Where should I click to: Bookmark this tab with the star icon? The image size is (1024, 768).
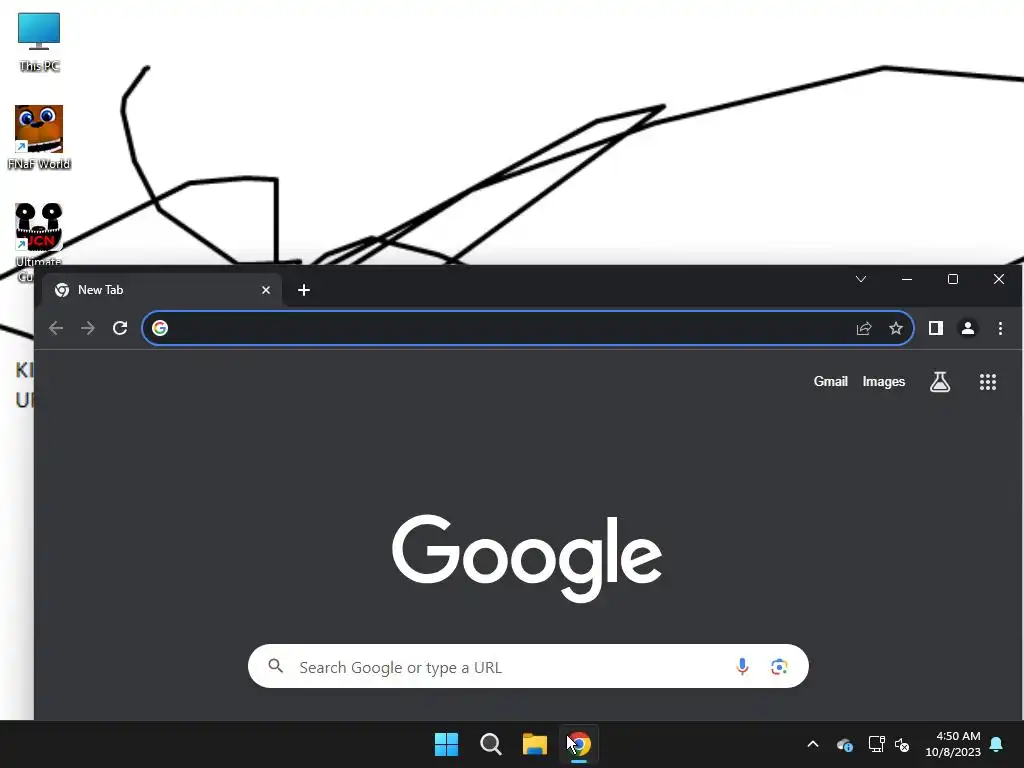896,328
